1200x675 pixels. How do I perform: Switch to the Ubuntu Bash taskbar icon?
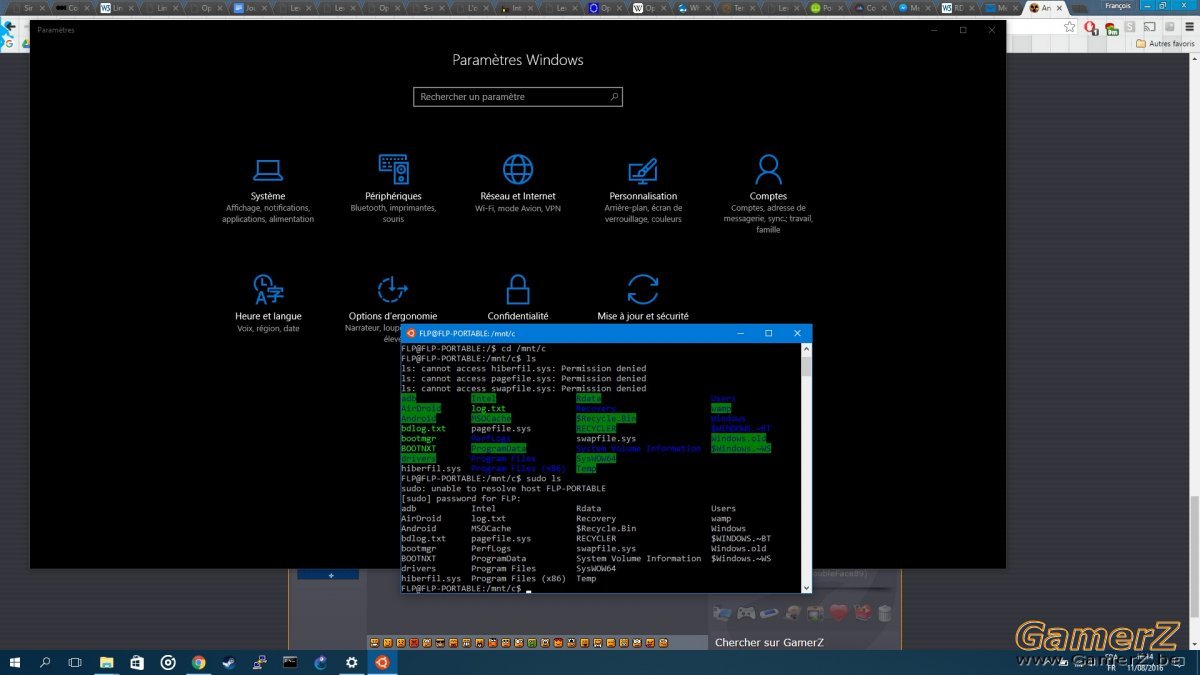click(381, 662)
